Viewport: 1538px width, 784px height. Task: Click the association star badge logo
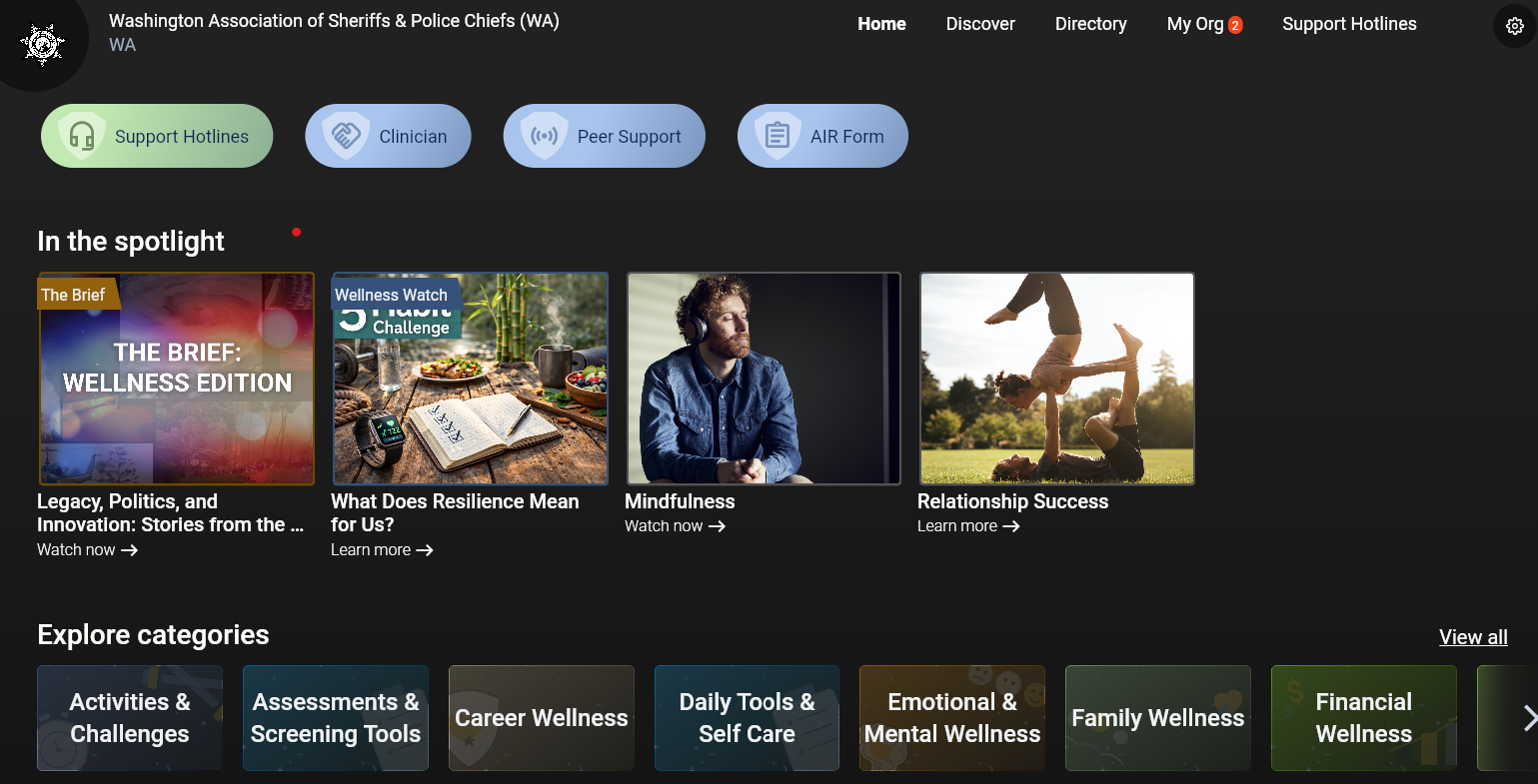42,44
